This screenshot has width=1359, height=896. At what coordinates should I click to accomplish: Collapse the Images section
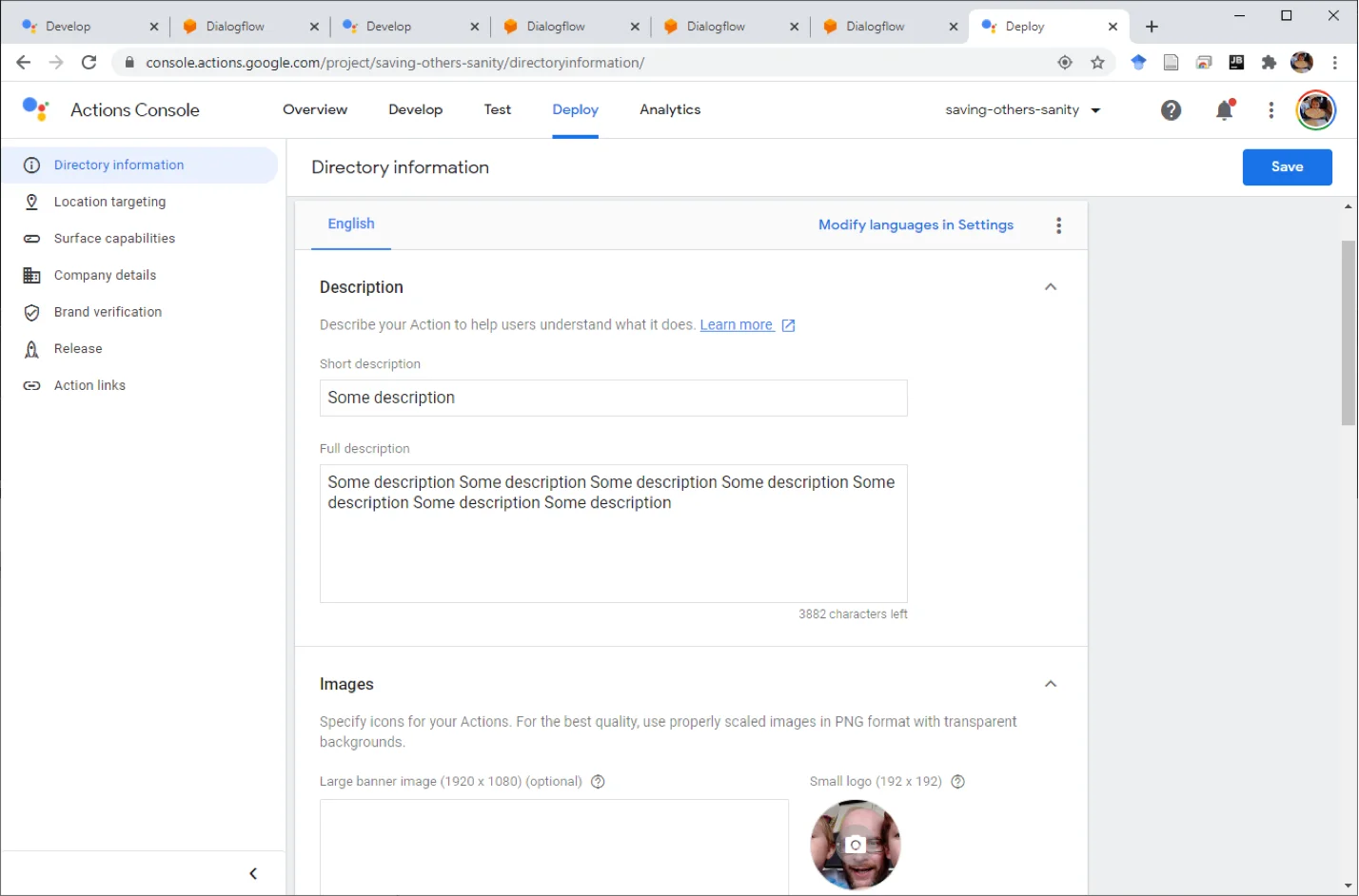click(x=1051, y=684)
